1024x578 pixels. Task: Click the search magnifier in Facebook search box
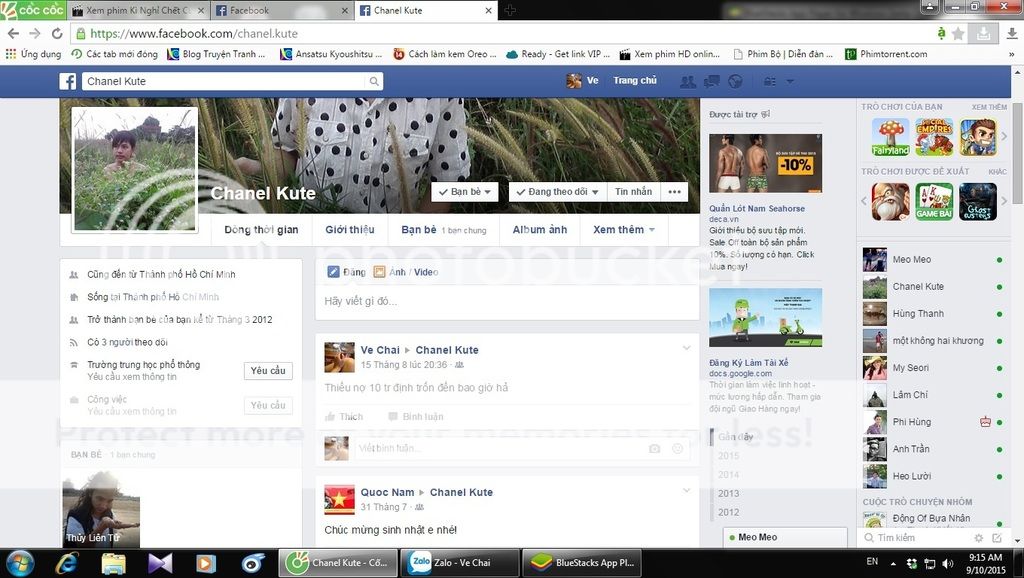pyautogui.click(x=374, y=81)
